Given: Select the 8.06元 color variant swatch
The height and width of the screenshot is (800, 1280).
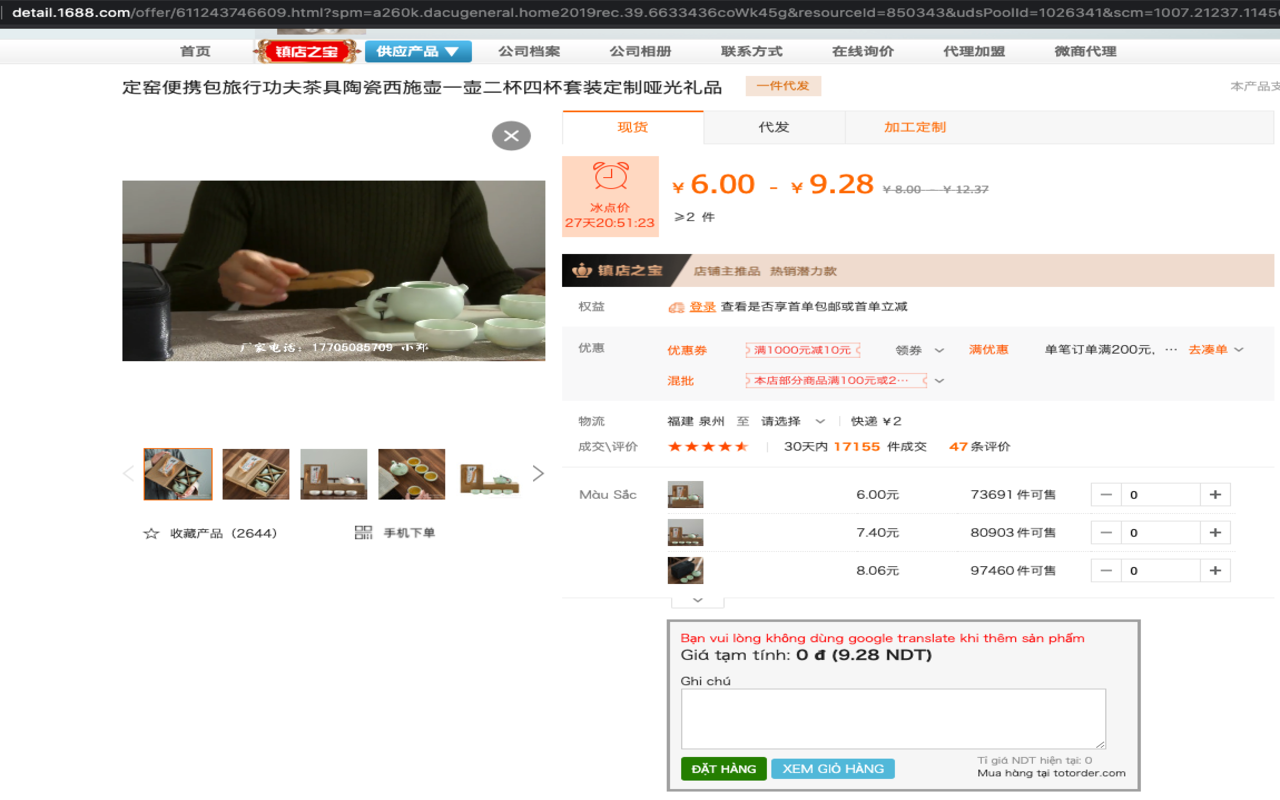Looking at the screenshot, I should pyautogui.click(x=685, y=571).
